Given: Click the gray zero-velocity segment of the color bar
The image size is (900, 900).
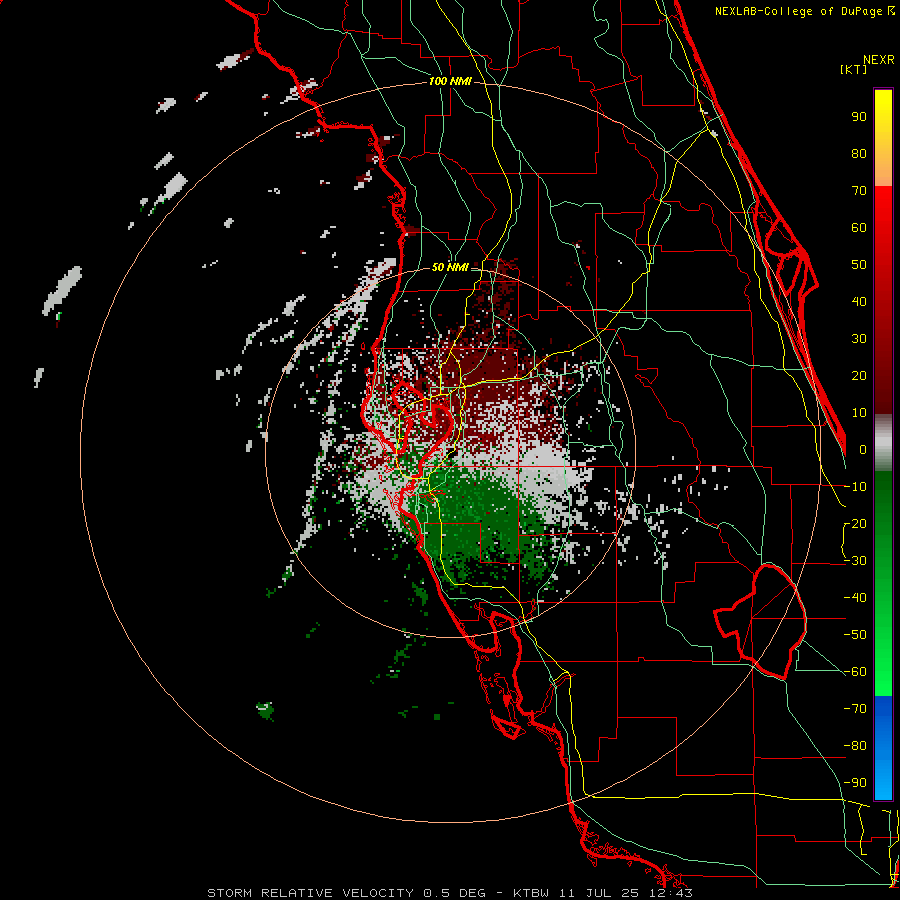Looking at the screenshot, I should pos(883,442).
